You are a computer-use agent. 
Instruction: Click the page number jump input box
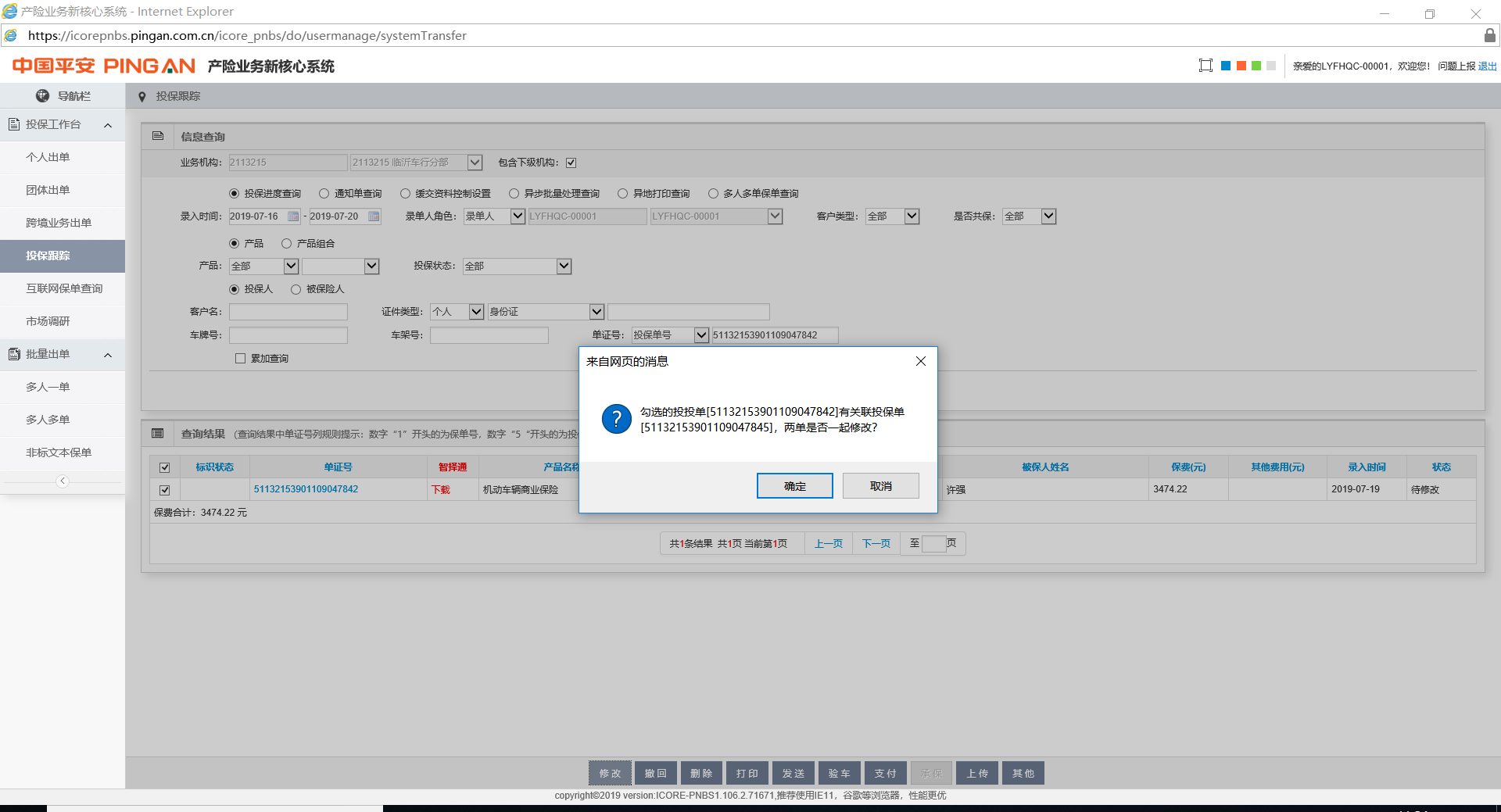(934, 544)
